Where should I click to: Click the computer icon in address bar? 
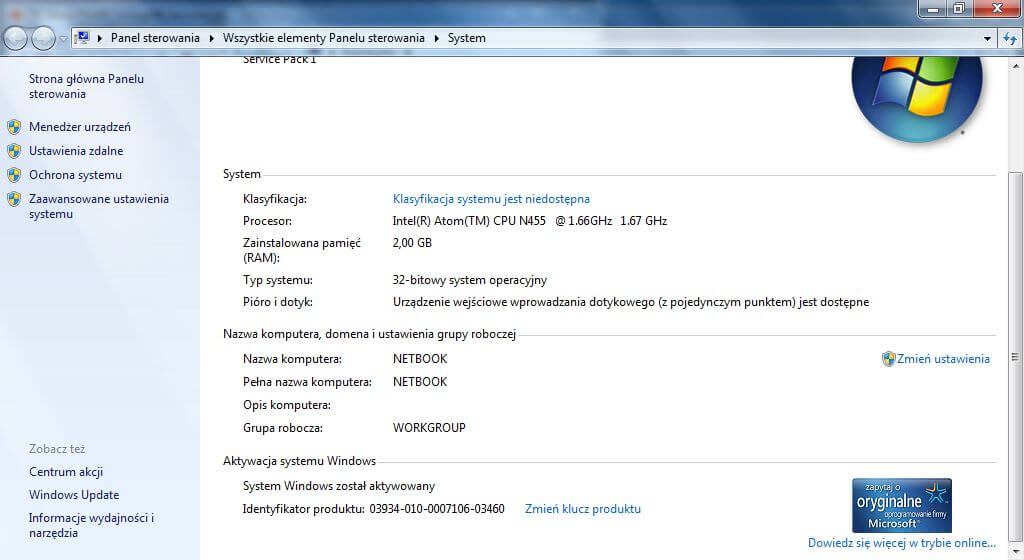pos(82,38)
